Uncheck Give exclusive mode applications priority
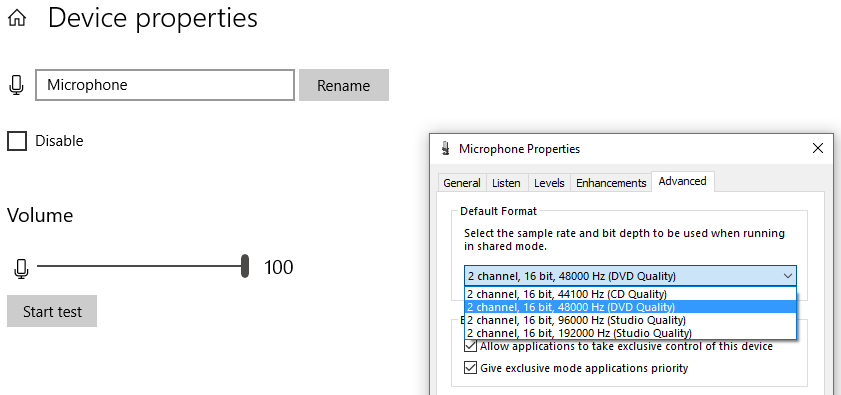The image size is (841, 395). click(470, 368)
